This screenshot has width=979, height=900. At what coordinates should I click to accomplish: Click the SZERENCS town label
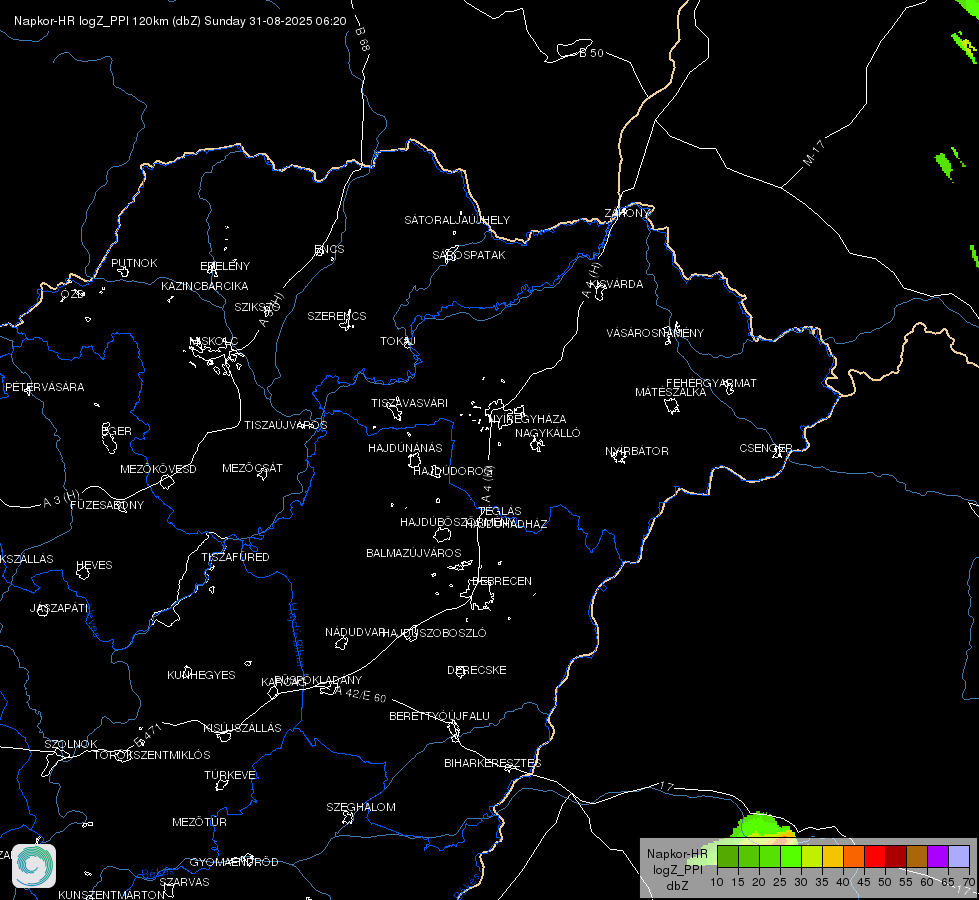[x=337, y=316]
